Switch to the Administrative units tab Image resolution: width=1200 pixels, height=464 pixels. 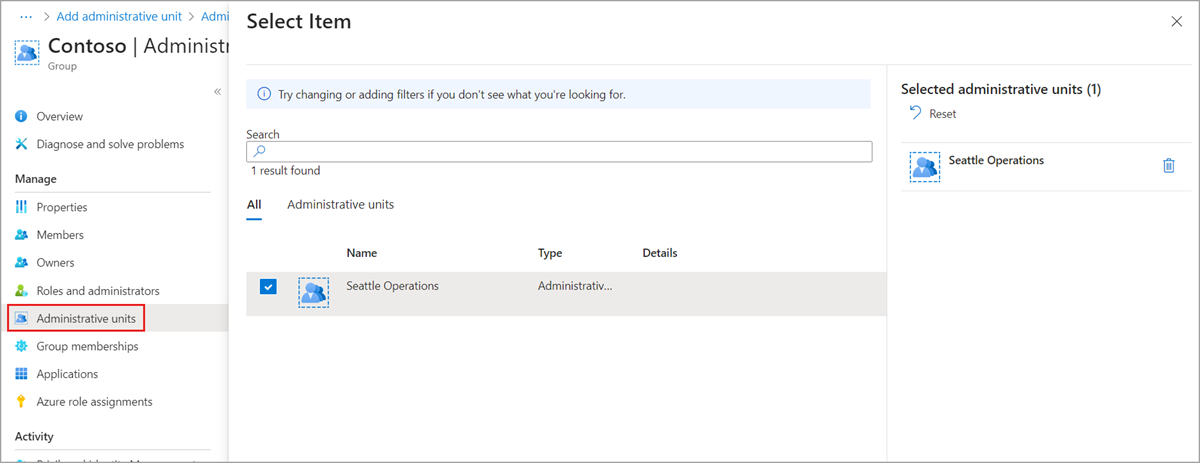pyautogui.click(x=340, y=205)
